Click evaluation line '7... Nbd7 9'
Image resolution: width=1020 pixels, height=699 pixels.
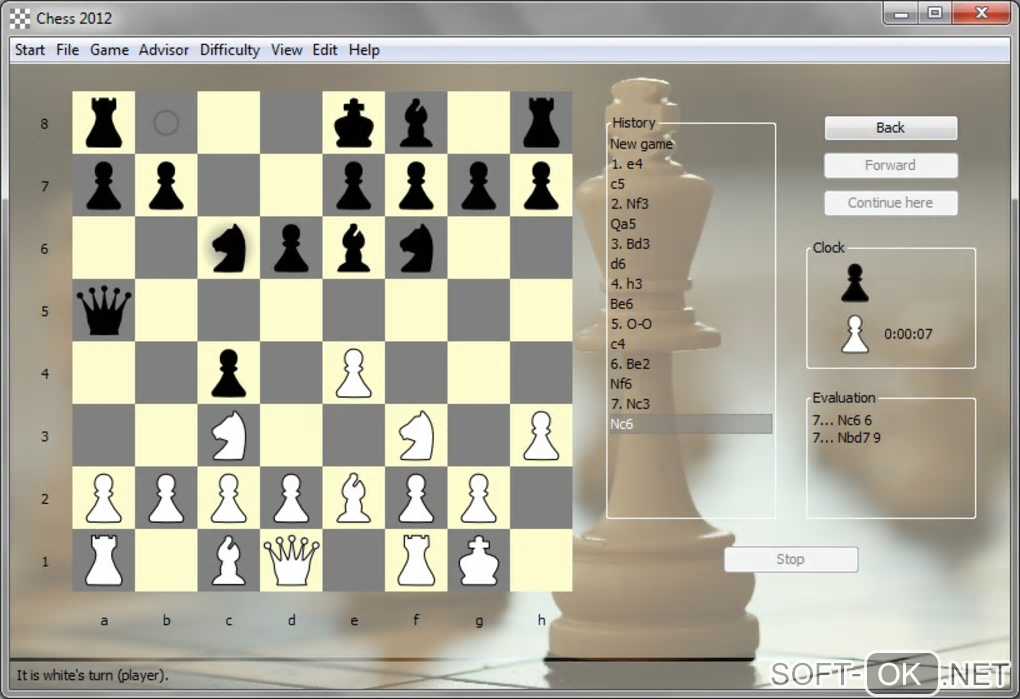846,438
